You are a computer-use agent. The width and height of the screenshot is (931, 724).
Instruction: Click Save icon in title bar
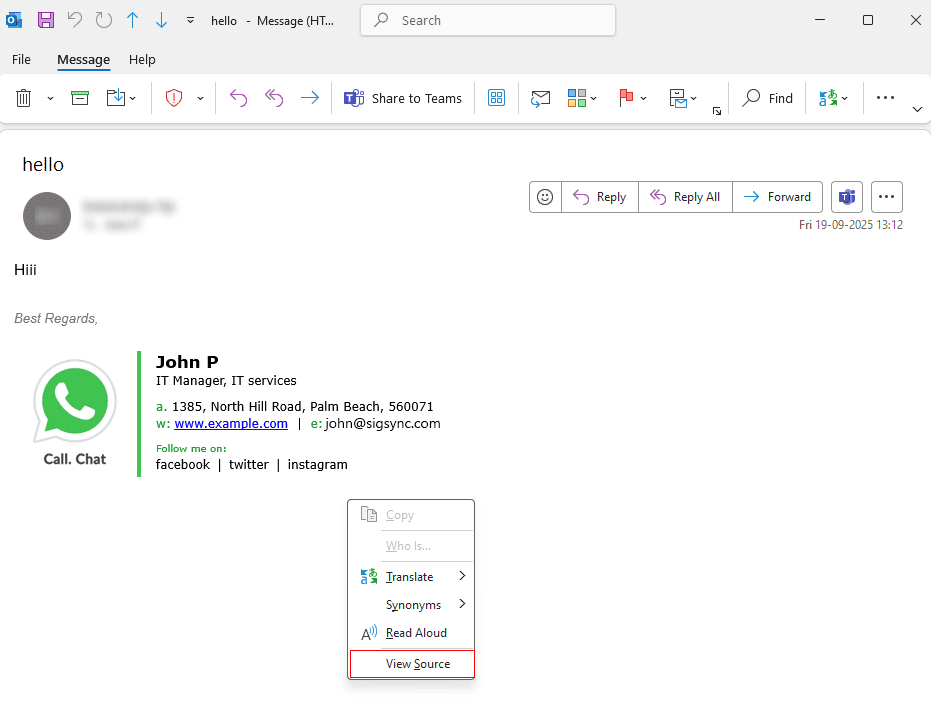[x=46, y=20]
